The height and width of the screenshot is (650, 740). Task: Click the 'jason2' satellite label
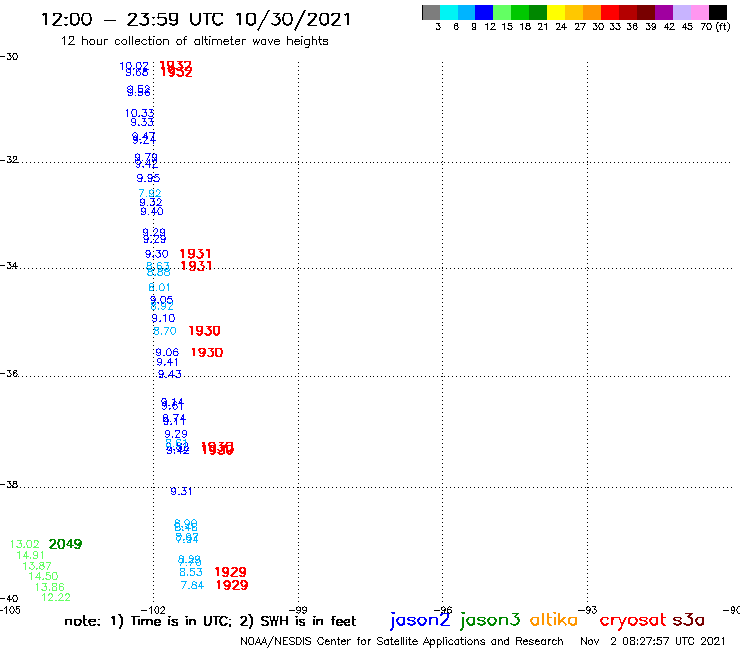(420, 620)
